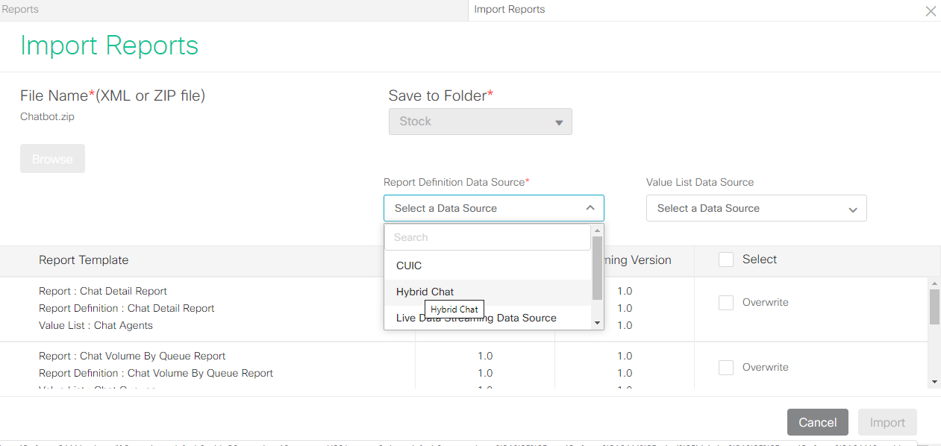Expand the Save to Folder Stock dropdown
Image resolution: width=941 pixels, height=446 pixels.
tap(480, 122)
